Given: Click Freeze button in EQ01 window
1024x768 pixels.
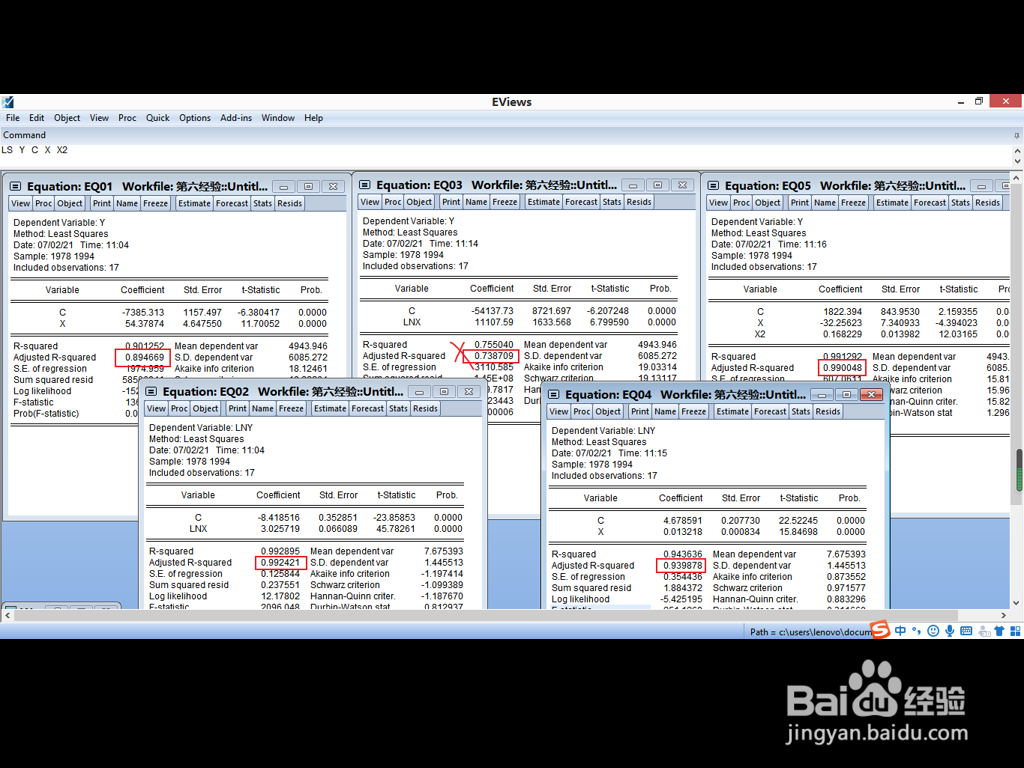Looking at the screenshot, I should point(155,204).
